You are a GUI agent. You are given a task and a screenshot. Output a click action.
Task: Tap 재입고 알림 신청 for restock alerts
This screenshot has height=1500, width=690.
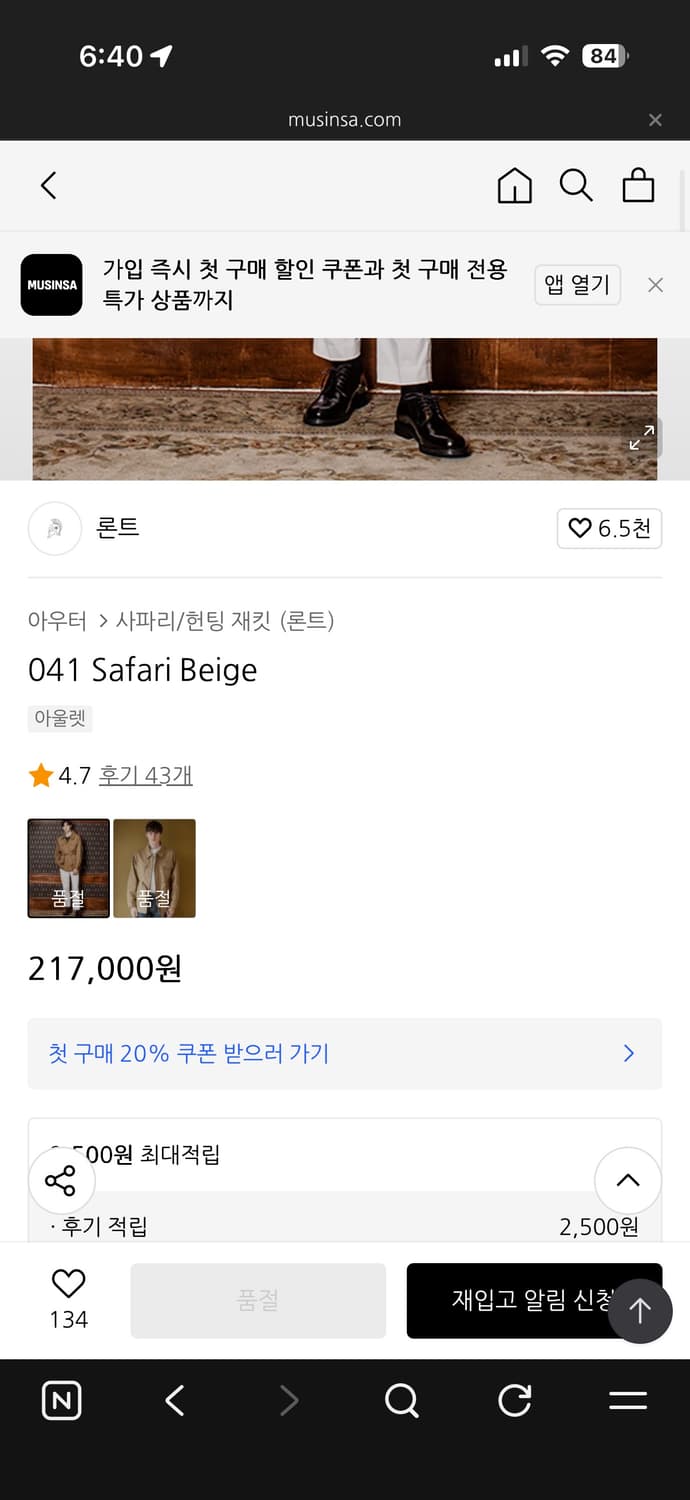(x=533, y=1300)
